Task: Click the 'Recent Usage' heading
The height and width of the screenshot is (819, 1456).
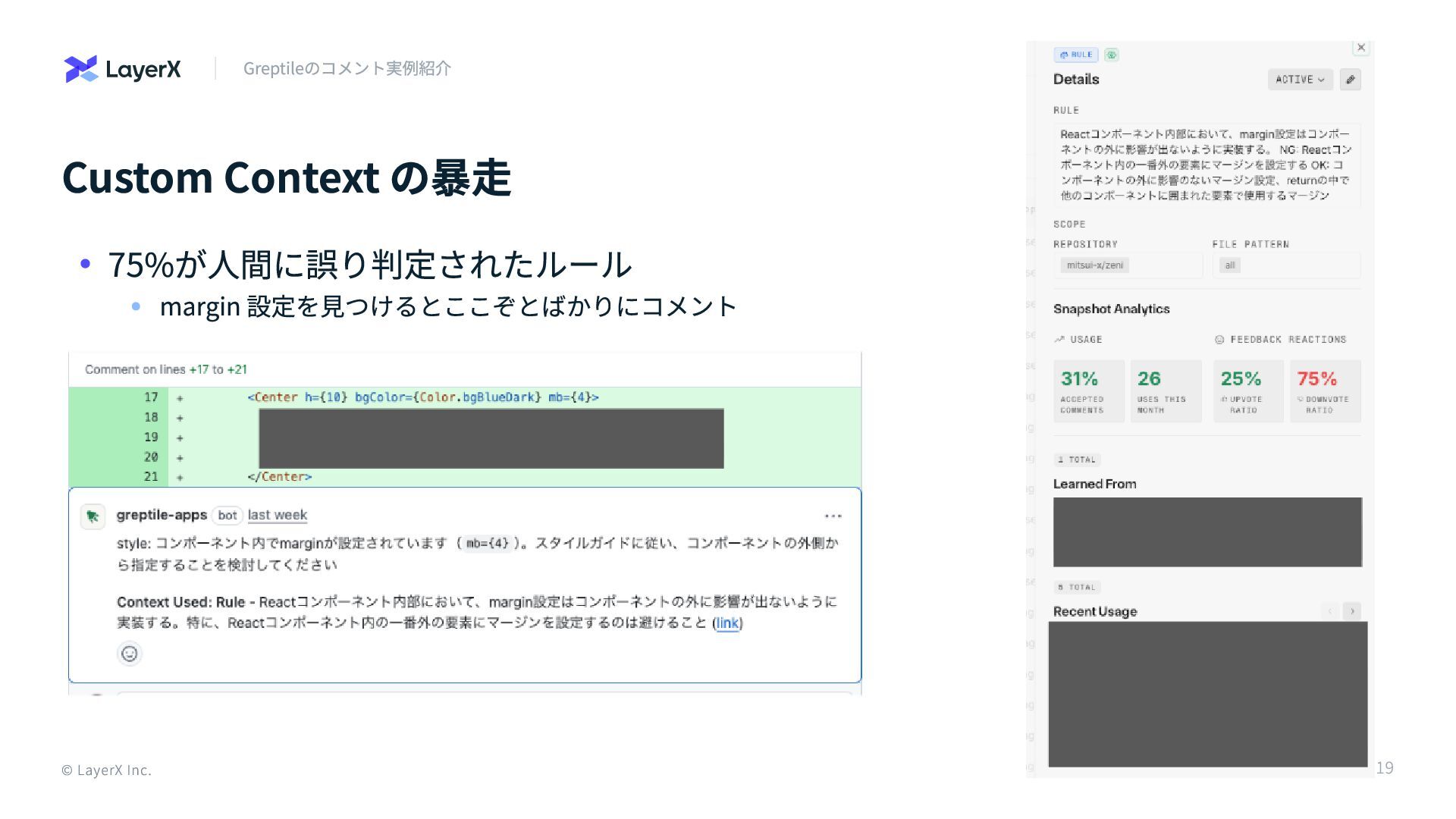Action: point(1095,611)
